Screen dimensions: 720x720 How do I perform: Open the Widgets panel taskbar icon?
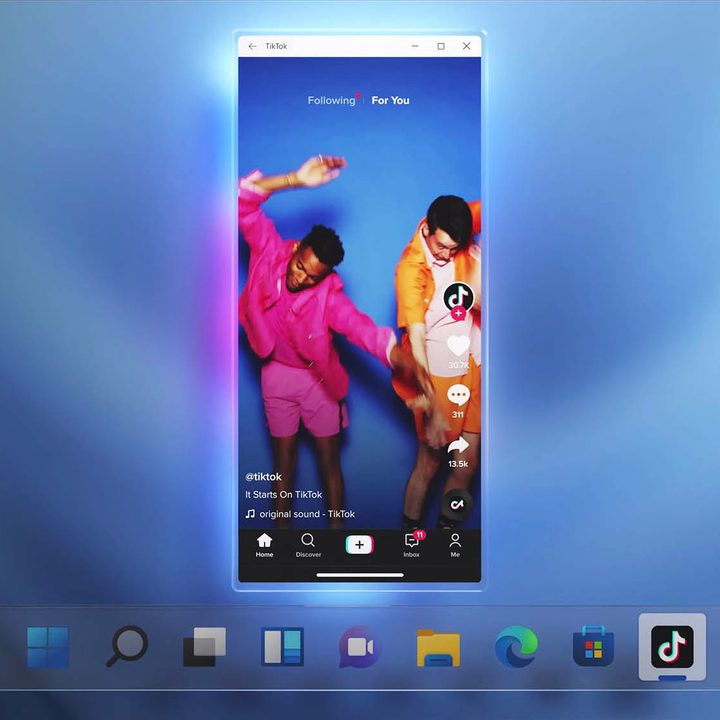tap(282, 647)
